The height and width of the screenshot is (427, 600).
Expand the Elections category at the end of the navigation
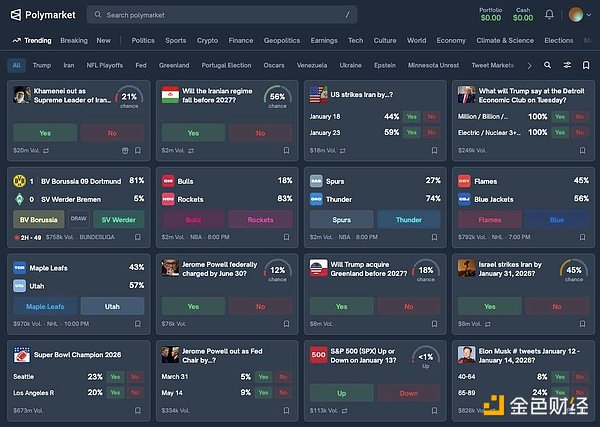pos(562,41)
